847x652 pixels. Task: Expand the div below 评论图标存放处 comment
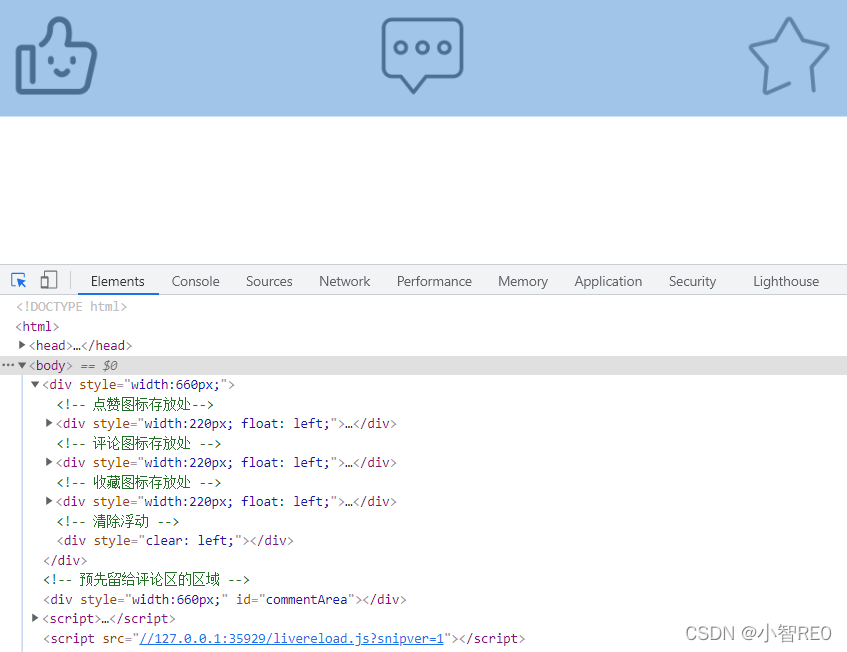coord(49,462)
